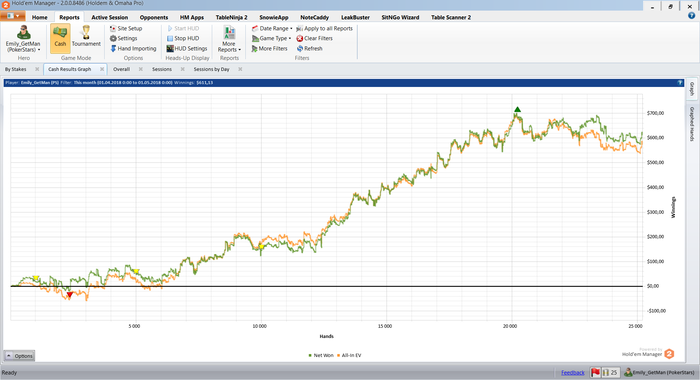This screenshot has width=700, height=380.
Task: Refresh the report data
Action: (x=309, y=48)
